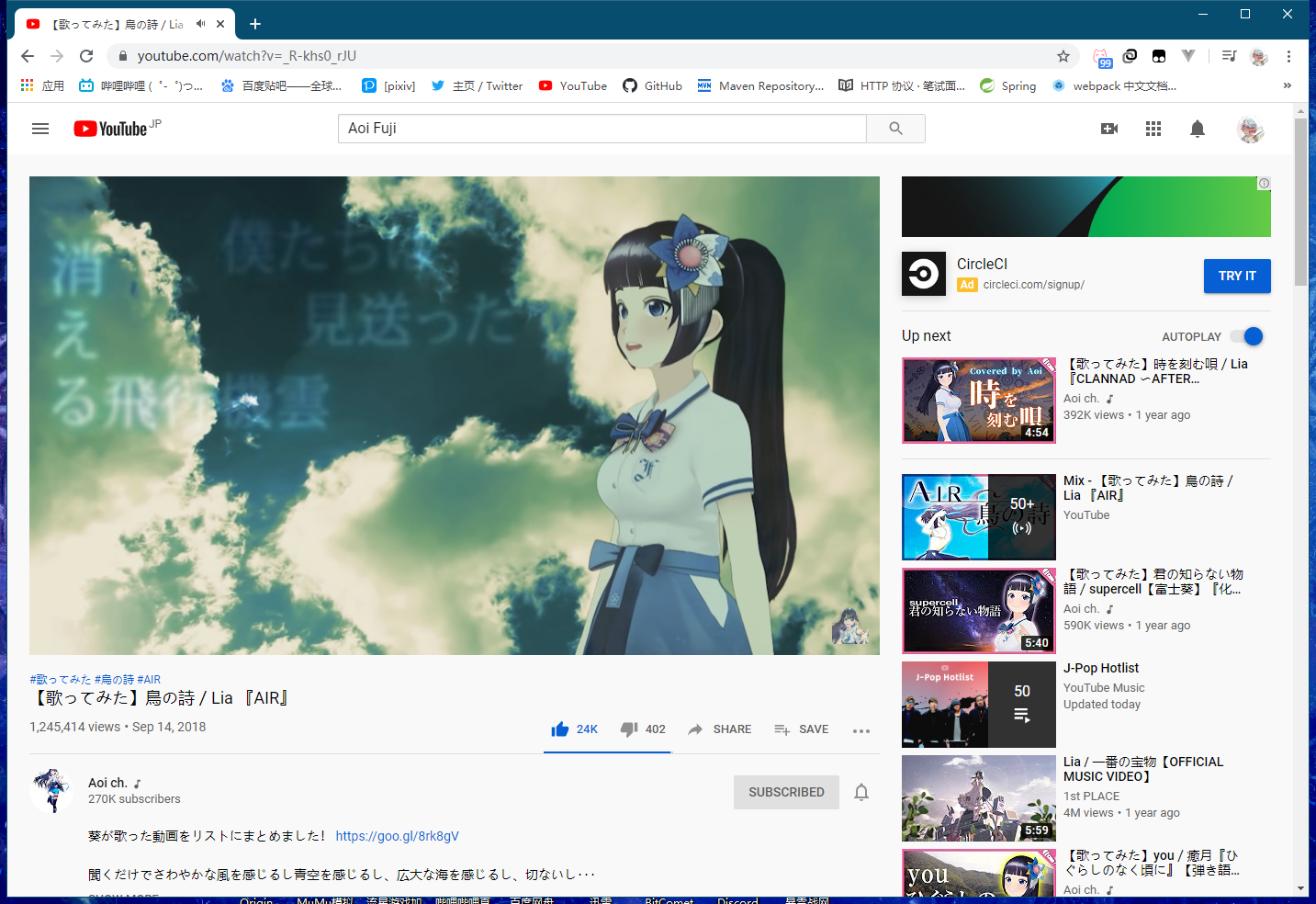Go back with the browser back arrow

28,56
